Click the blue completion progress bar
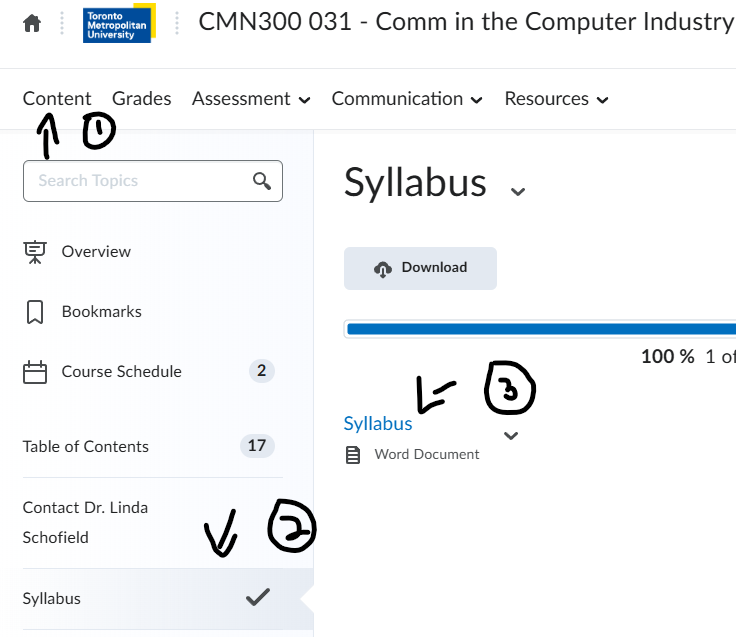 [x=540, y=329]
